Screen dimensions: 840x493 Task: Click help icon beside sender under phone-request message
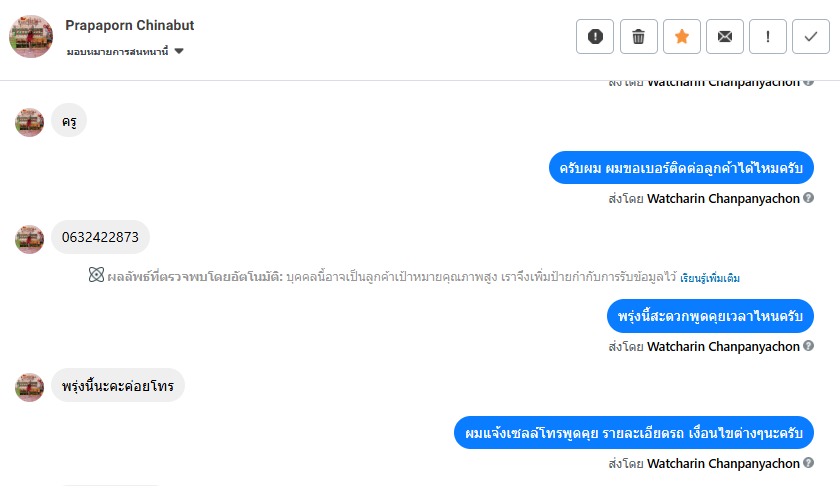coord(808,199)
